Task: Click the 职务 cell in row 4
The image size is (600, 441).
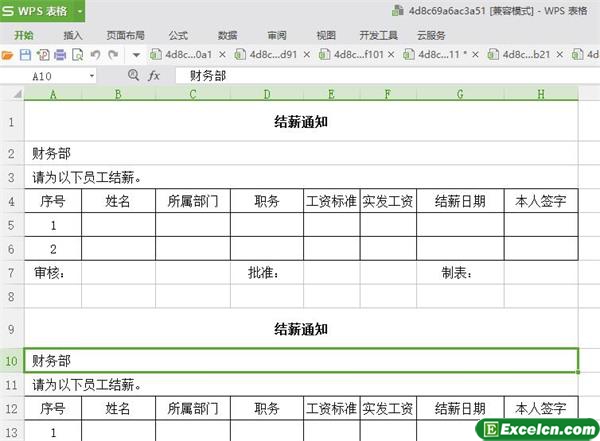Action: [267, 201]
